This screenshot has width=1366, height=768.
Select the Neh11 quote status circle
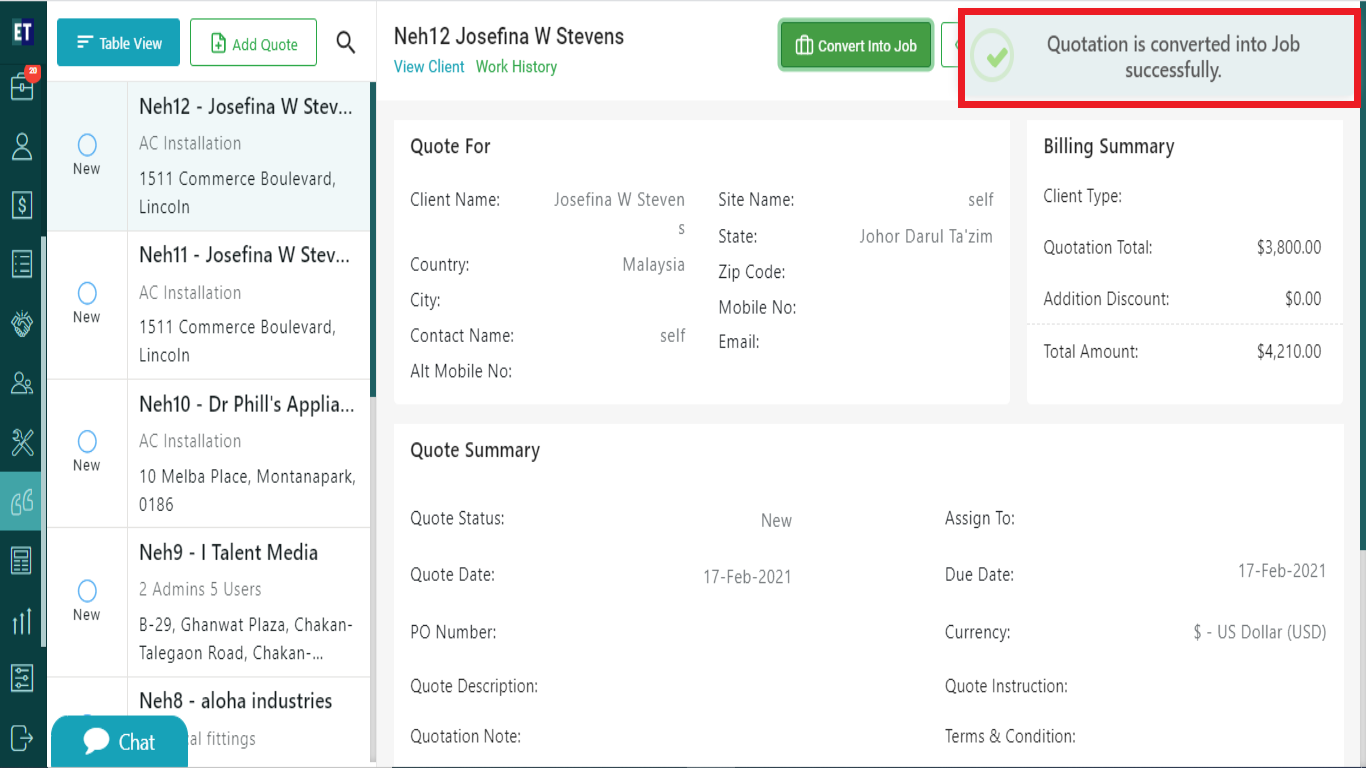(x=87, y=293)
